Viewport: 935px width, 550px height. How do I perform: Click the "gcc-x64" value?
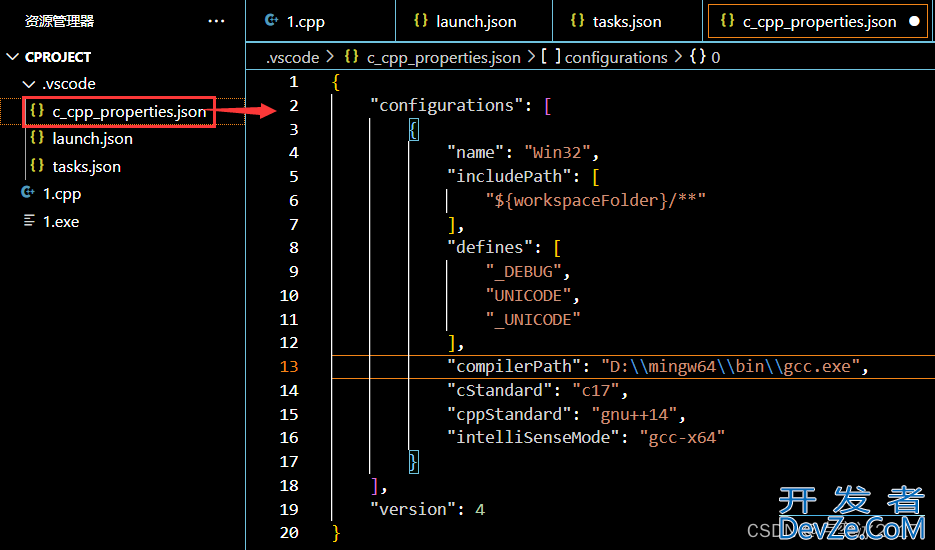682,438
